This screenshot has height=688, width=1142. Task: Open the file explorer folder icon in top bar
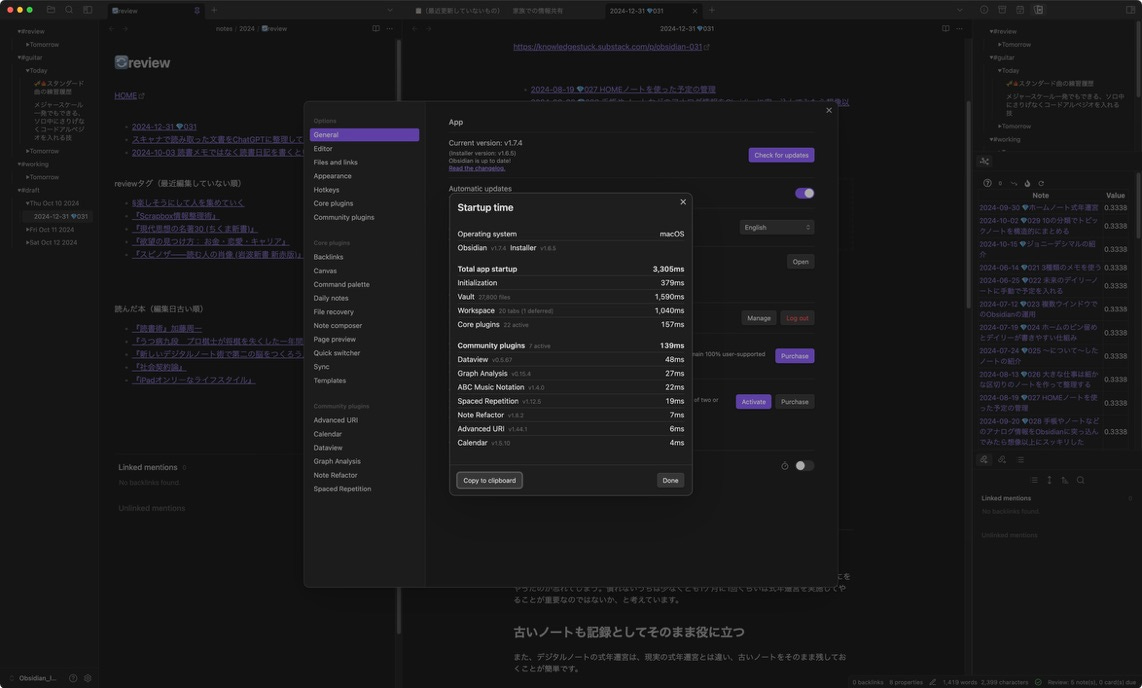pyautogui.click(x=51, y=10)
